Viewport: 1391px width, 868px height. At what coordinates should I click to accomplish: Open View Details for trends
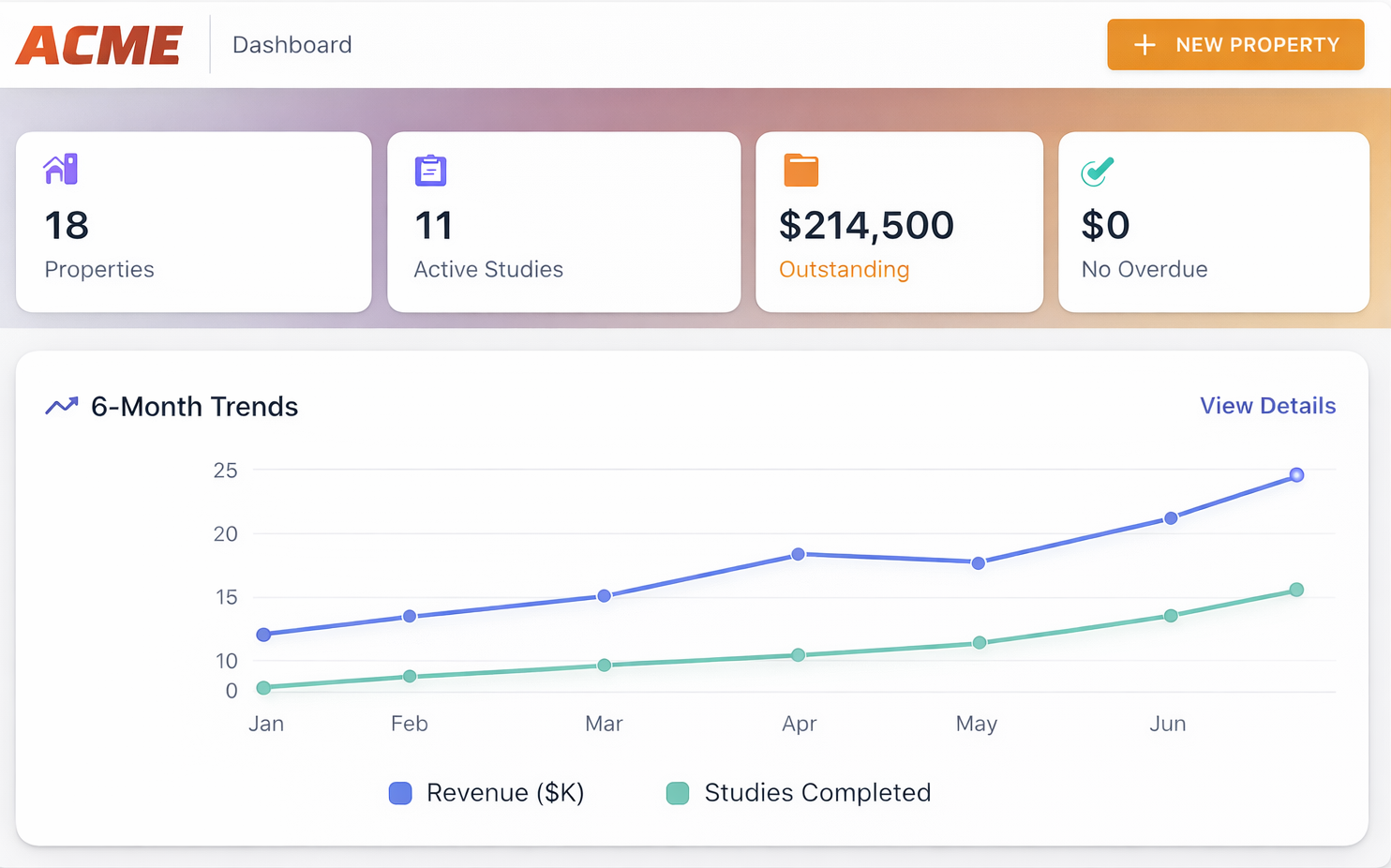(x=1267, y=406)
